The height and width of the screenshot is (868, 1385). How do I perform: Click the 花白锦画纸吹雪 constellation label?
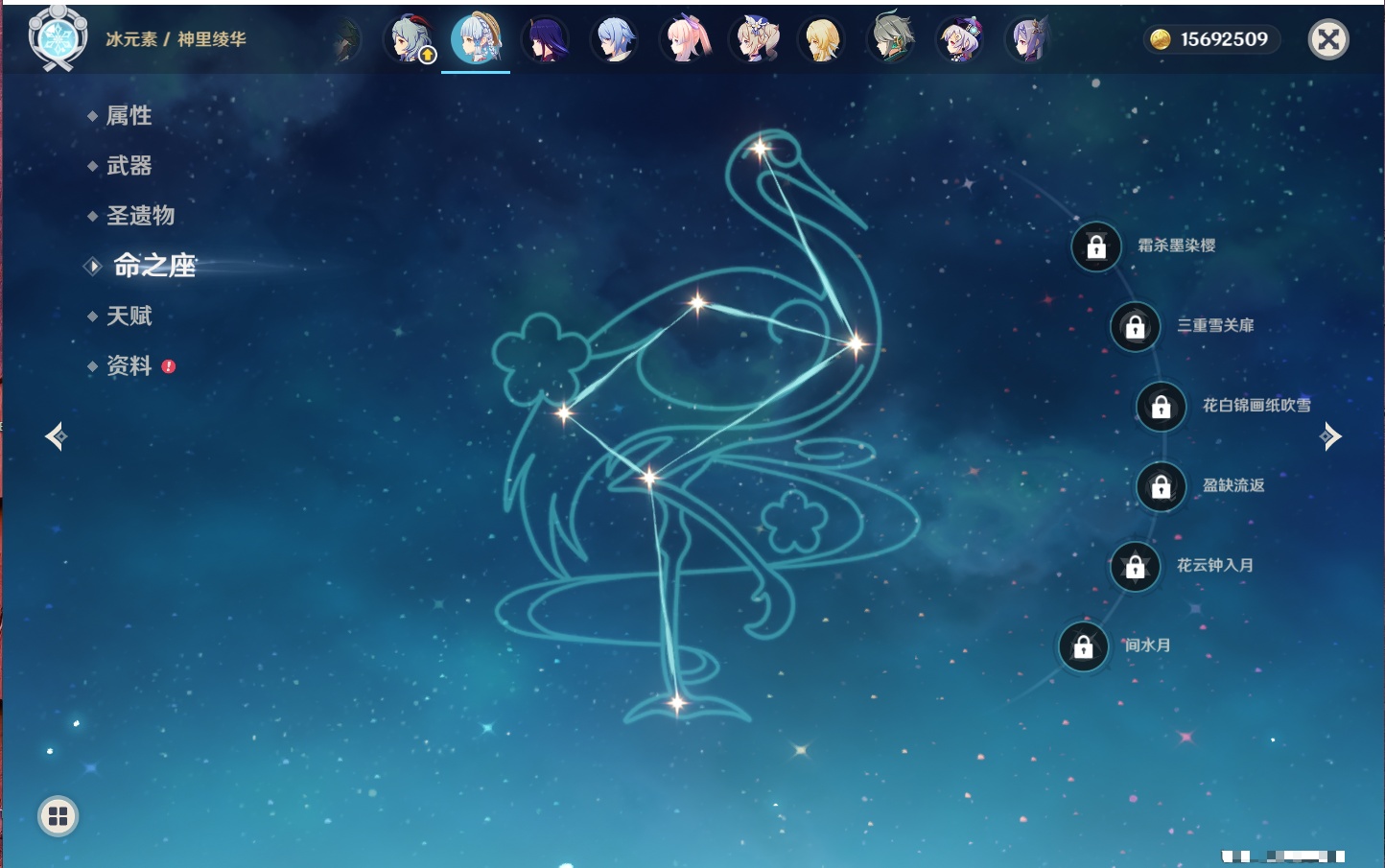[x=1256, y=405]
